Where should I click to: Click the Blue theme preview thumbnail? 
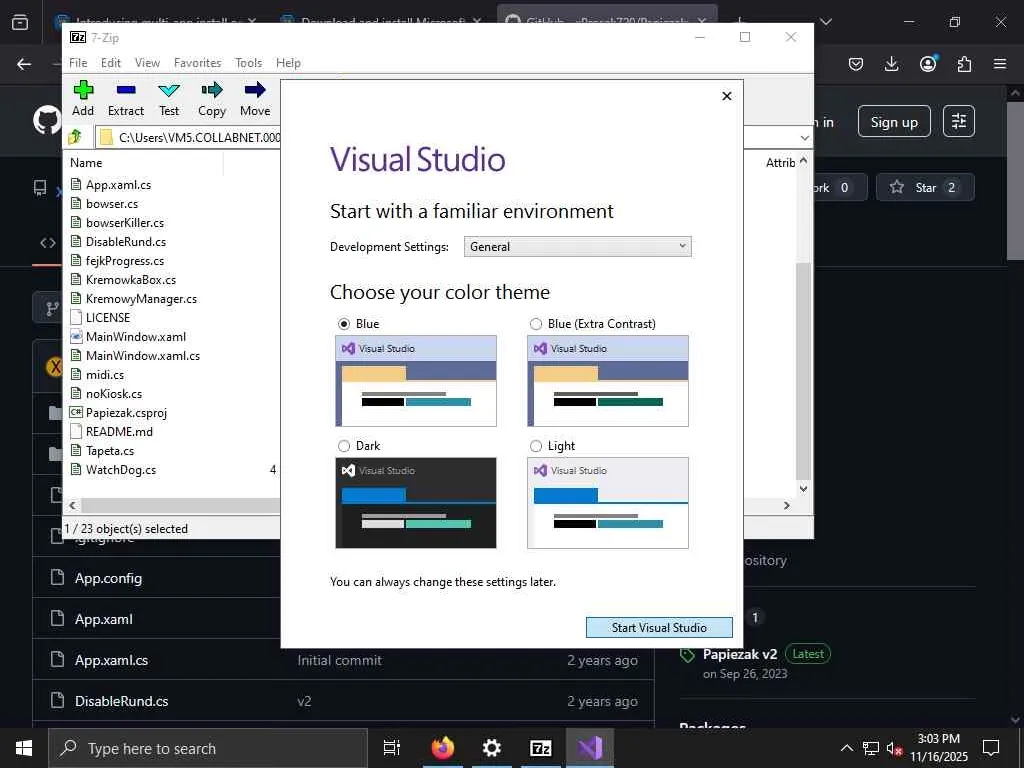coord(416,381)
